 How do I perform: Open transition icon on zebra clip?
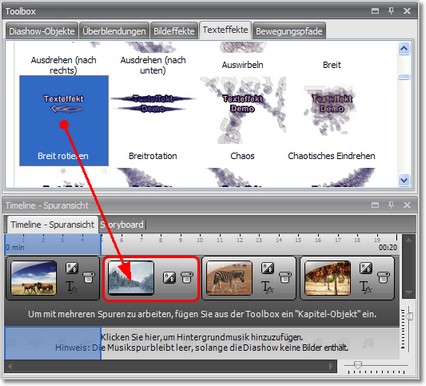point(267,268)
